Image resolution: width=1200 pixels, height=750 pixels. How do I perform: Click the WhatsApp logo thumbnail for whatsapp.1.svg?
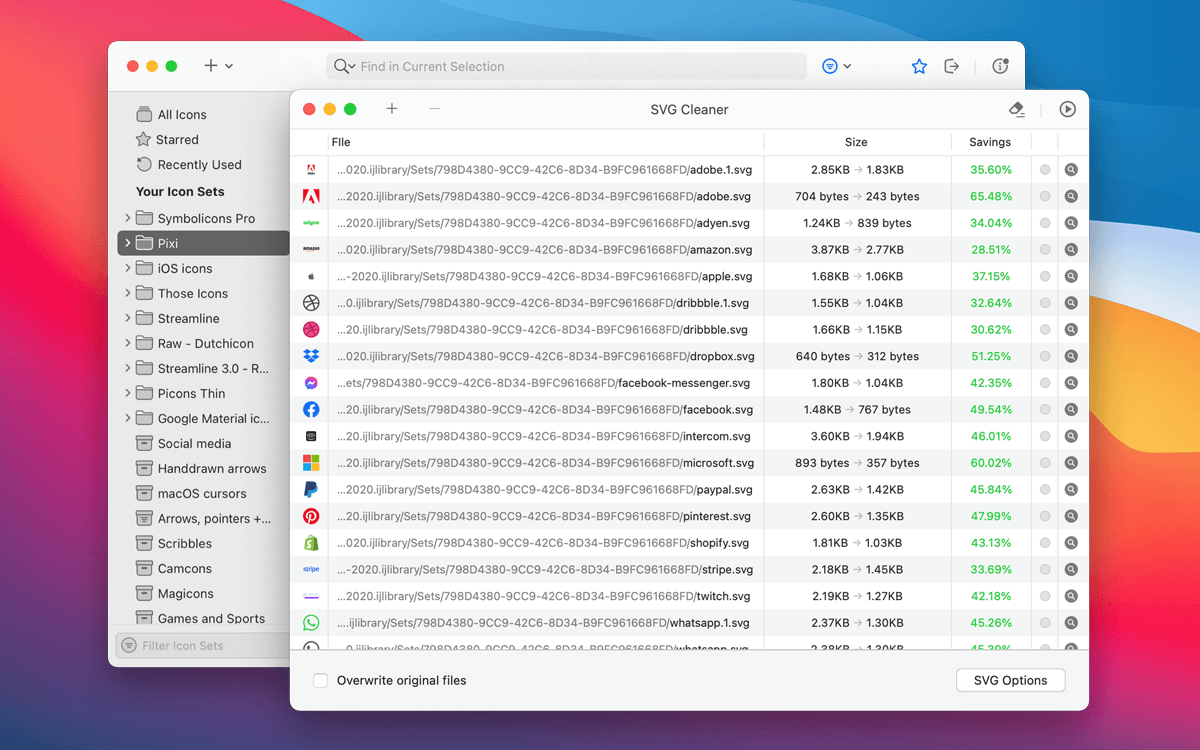pyautogui.click(x=311, y=623)
